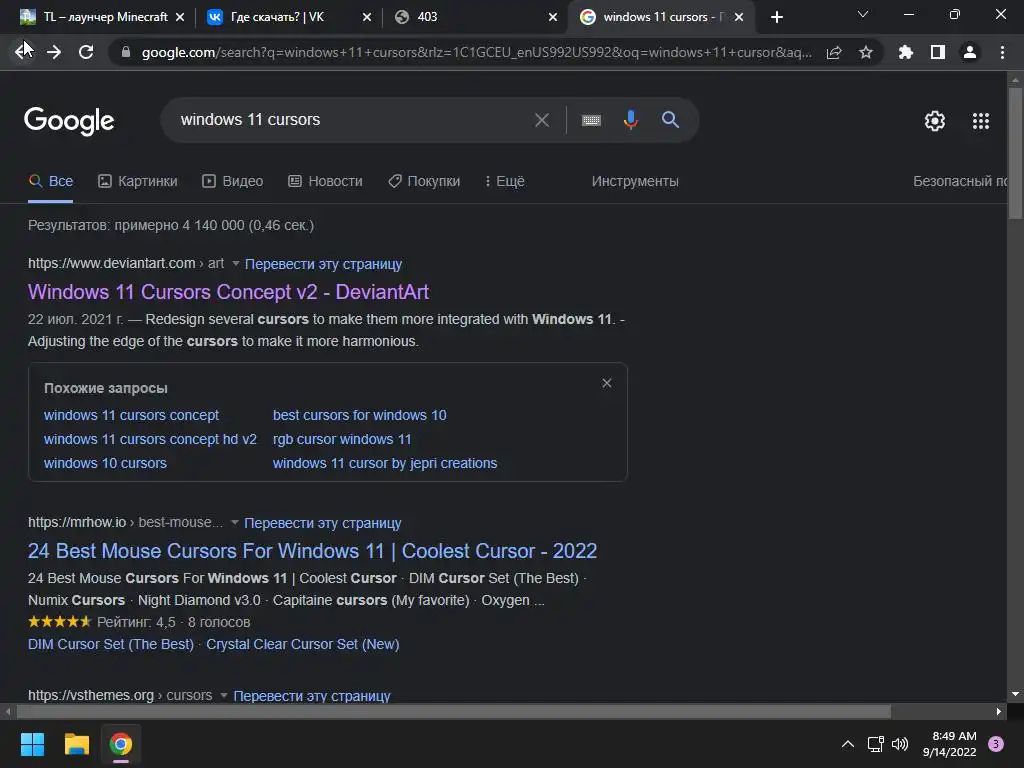Go back to the previous page
This screenshot has width=1024, height=768.
(x=23, y=52)
